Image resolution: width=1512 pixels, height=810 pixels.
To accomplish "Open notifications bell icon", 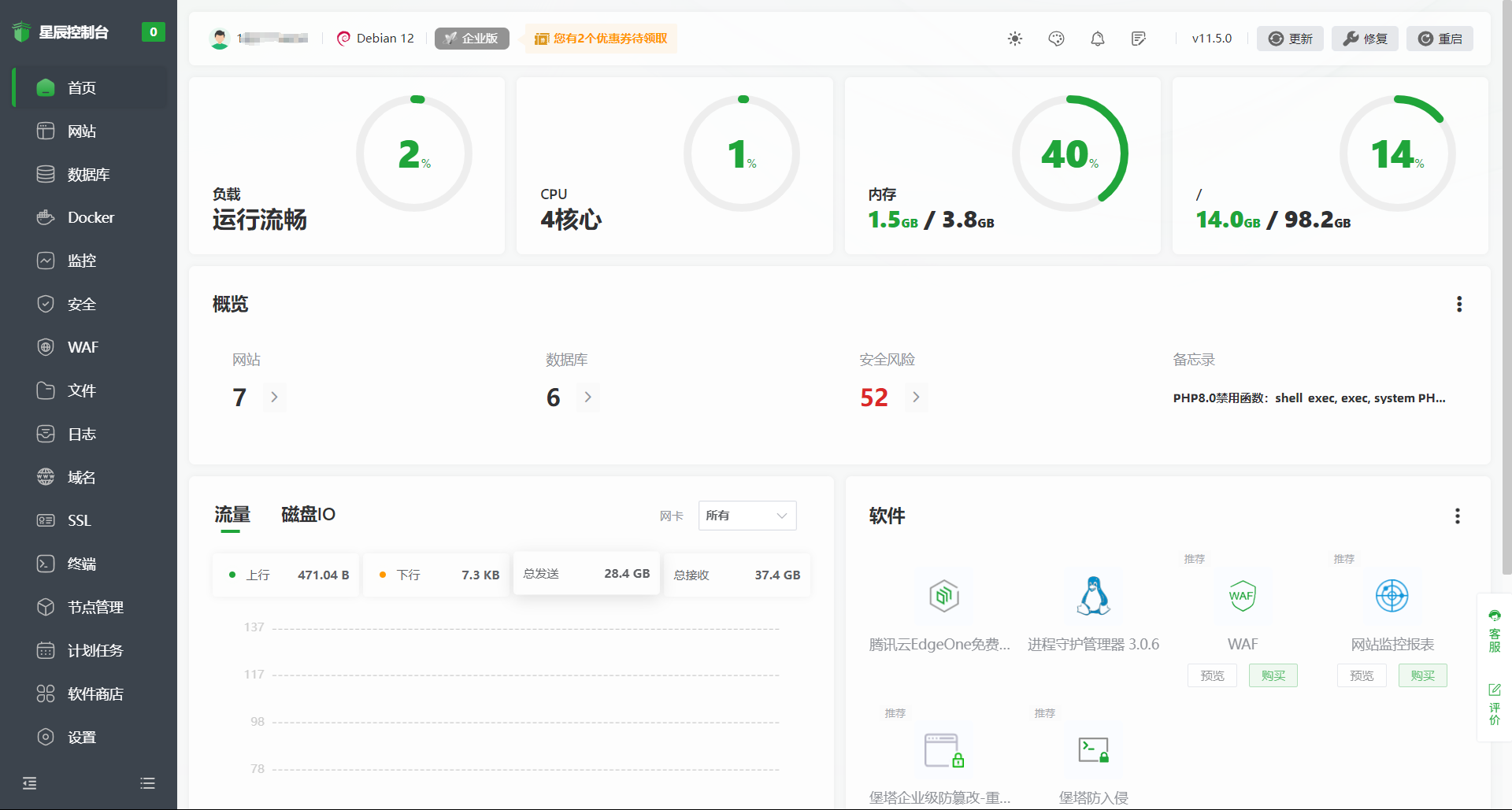I will [1097, 39].
